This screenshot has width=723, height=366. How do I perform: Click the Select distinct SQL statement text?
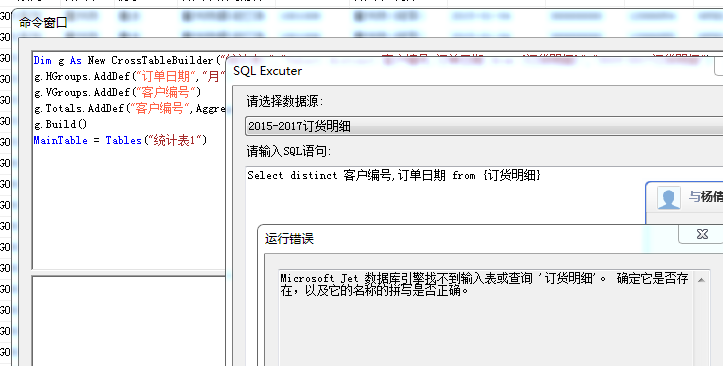point(394,175)
